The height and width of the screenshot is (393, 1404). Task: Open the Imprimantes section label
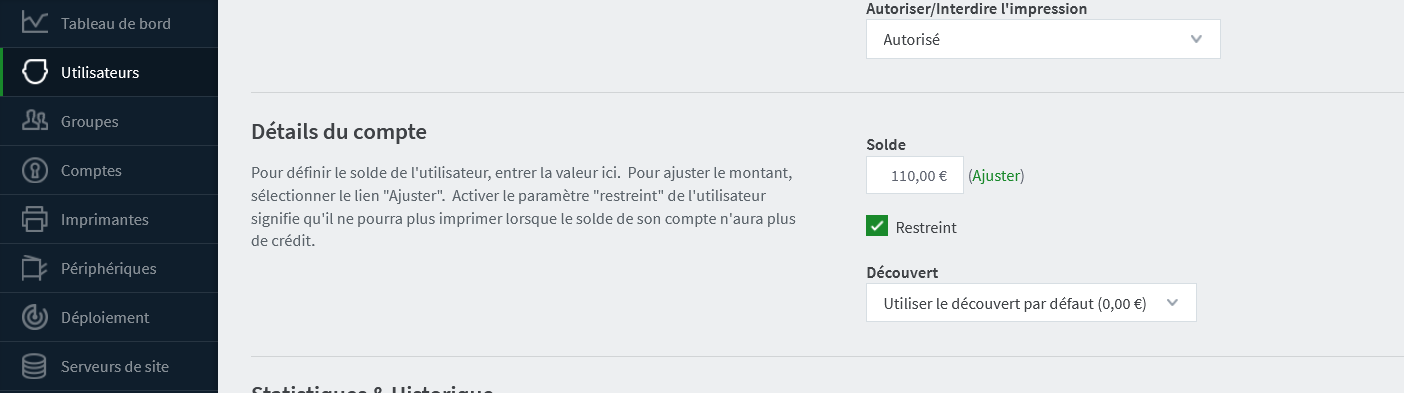click(104, 219)
